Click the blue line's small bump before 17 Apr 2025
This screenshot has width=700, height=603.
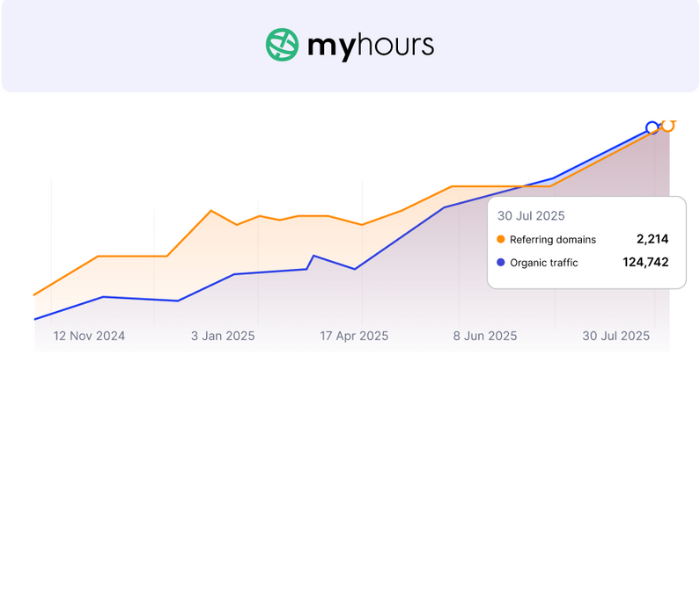[313, 256]
